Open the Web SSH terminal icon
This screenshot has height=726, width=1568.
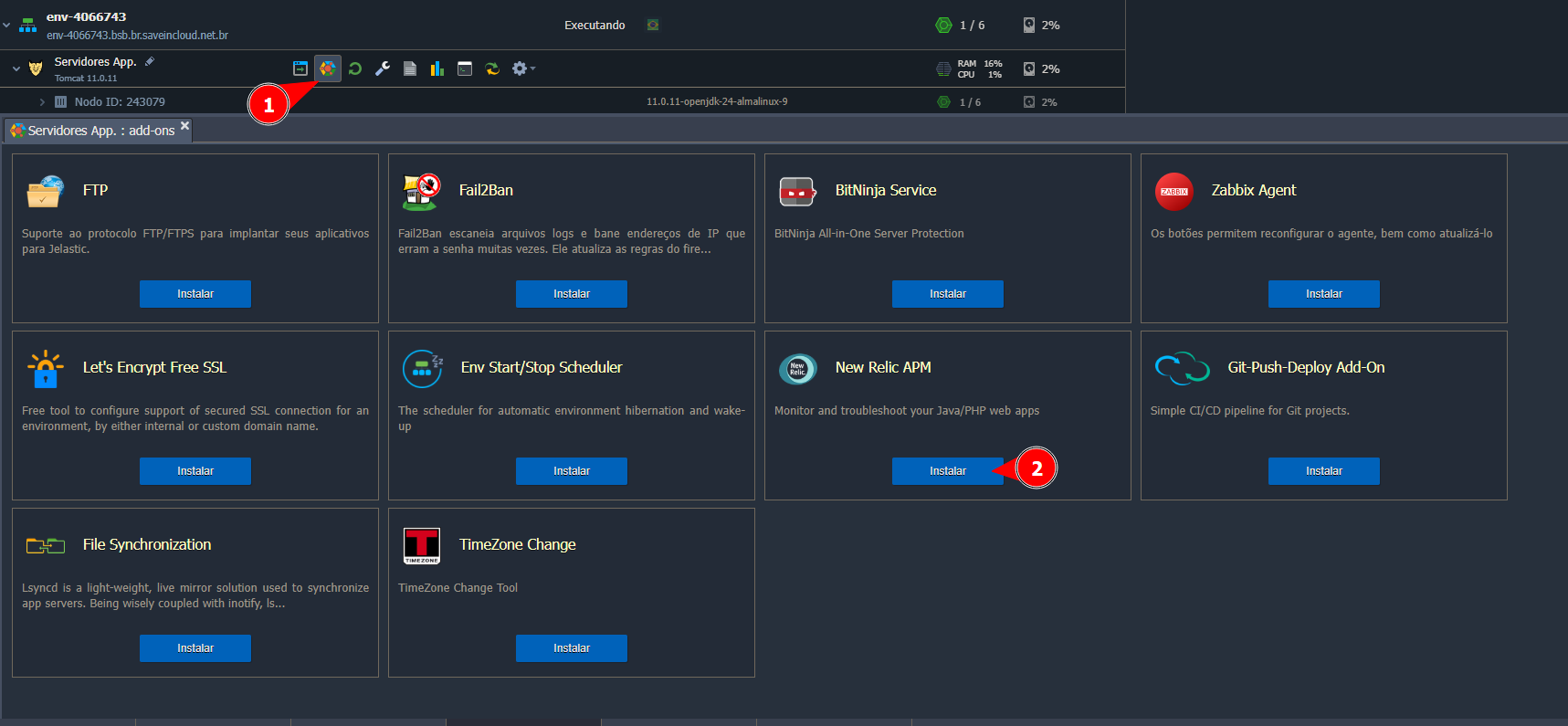465,68
